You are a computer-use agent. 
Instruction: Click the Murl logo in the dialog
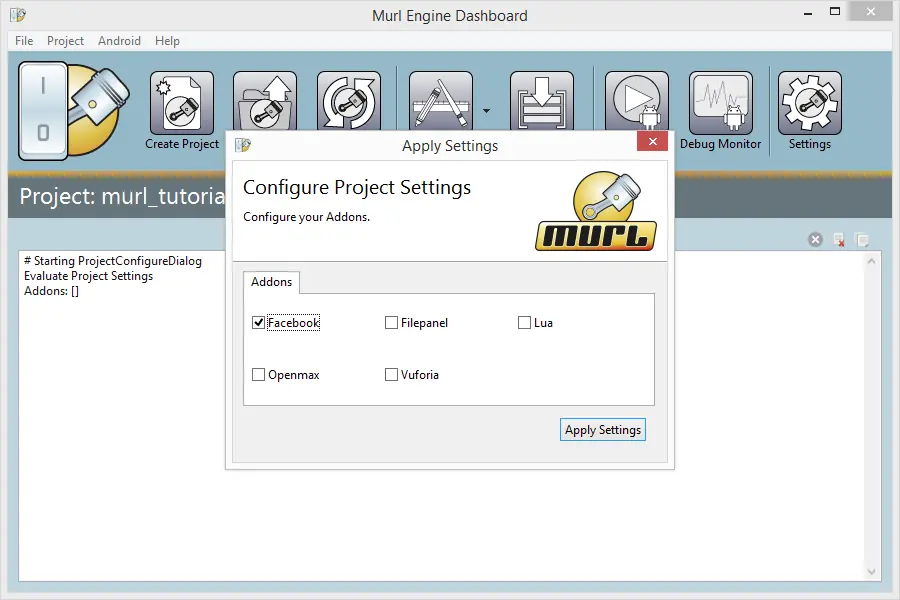tap(596, 211)
